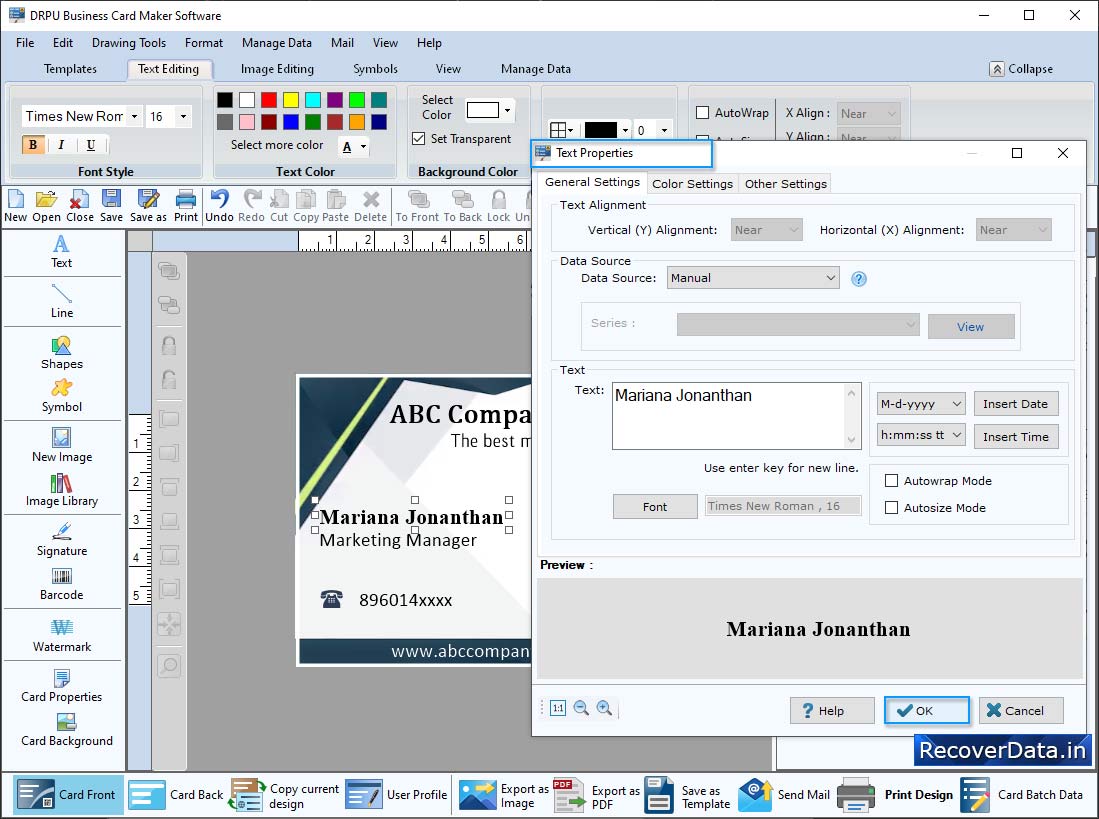Open Card Properties
The height and width of the screenshot is (819, 1099).
[x=62, y=686]
